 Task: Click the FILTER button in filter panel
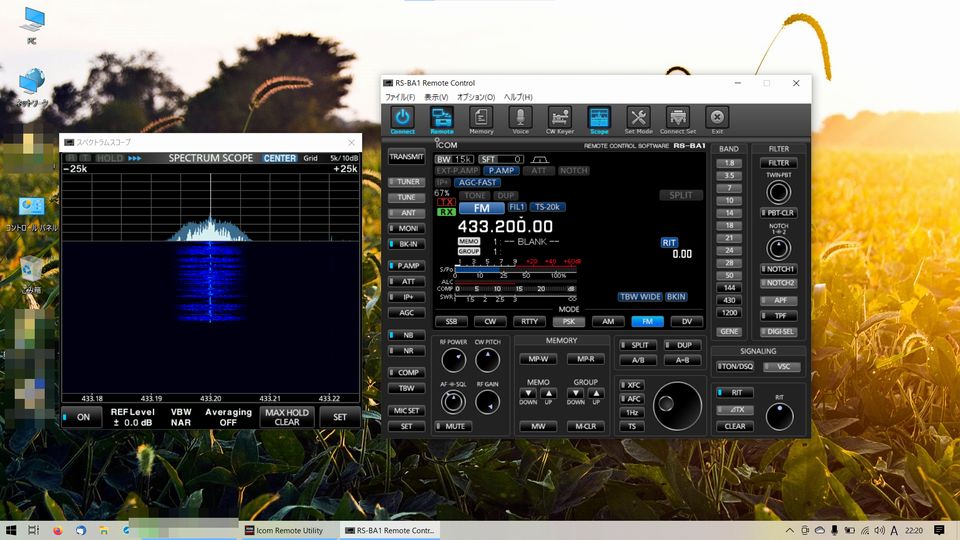[778, 163]
